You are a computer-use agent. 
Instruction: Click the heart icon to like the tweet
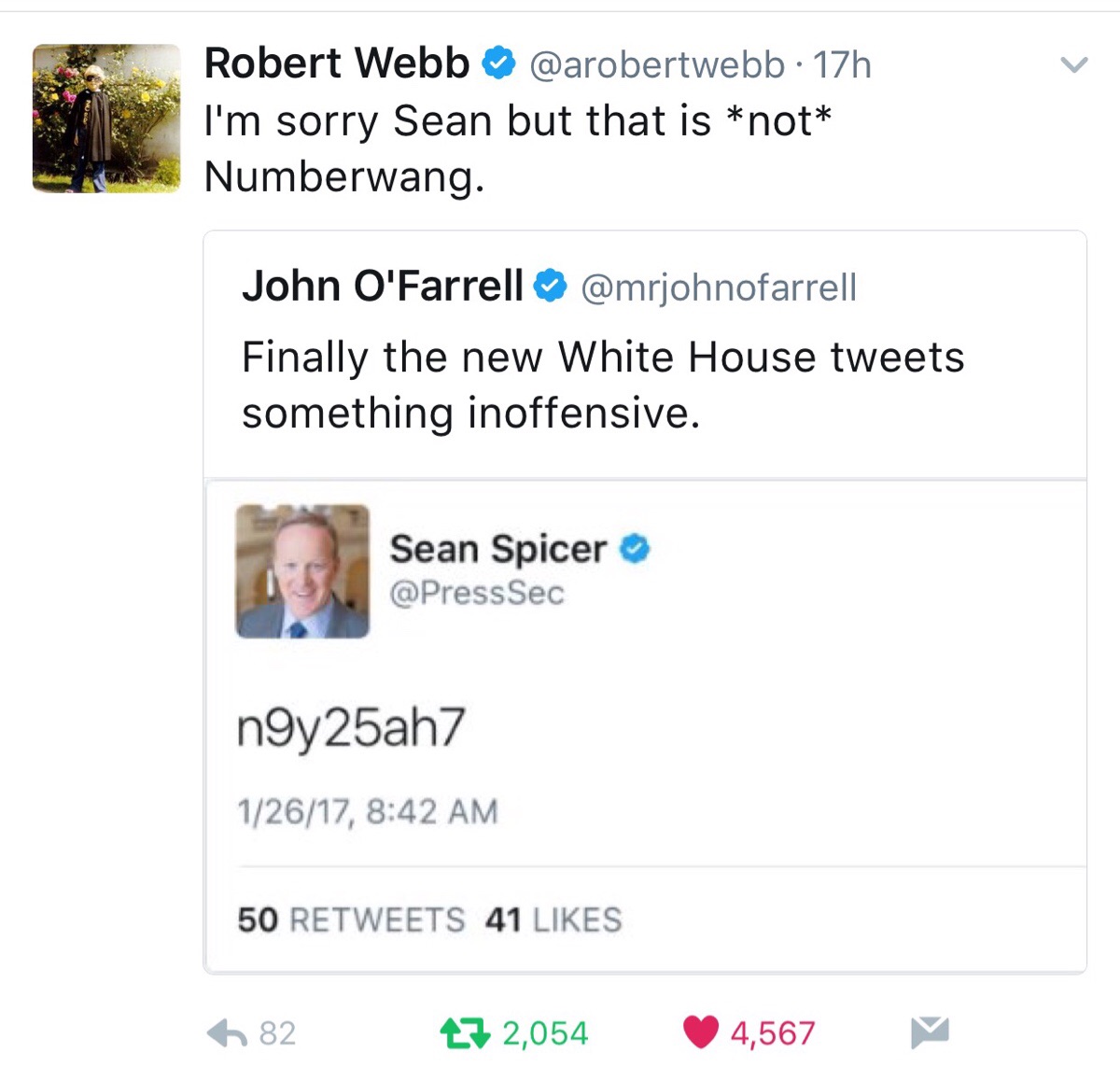click(x=699, y=1032)
